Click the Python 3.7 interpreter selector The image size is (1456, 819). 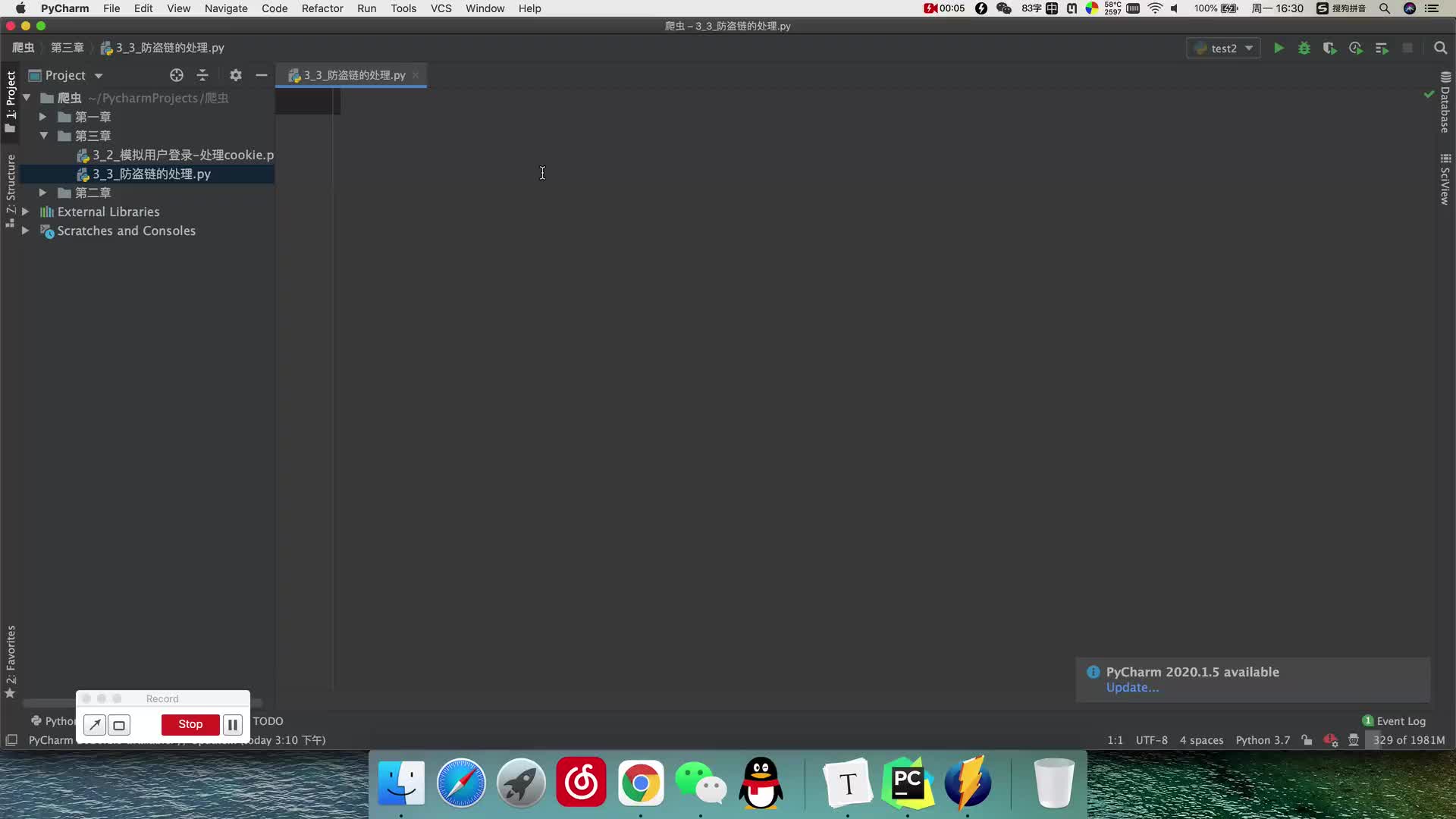tap(1263, 740)
